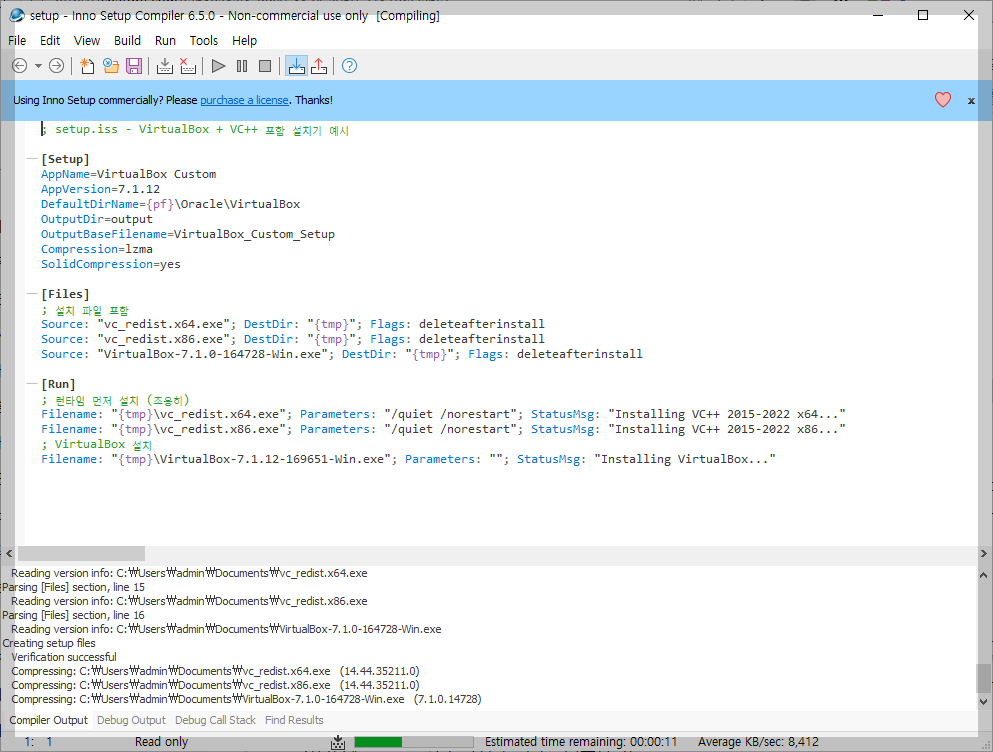The image size is (993, 752).
Task: Click 'Read only' status bar text
Action: point(161,742)
